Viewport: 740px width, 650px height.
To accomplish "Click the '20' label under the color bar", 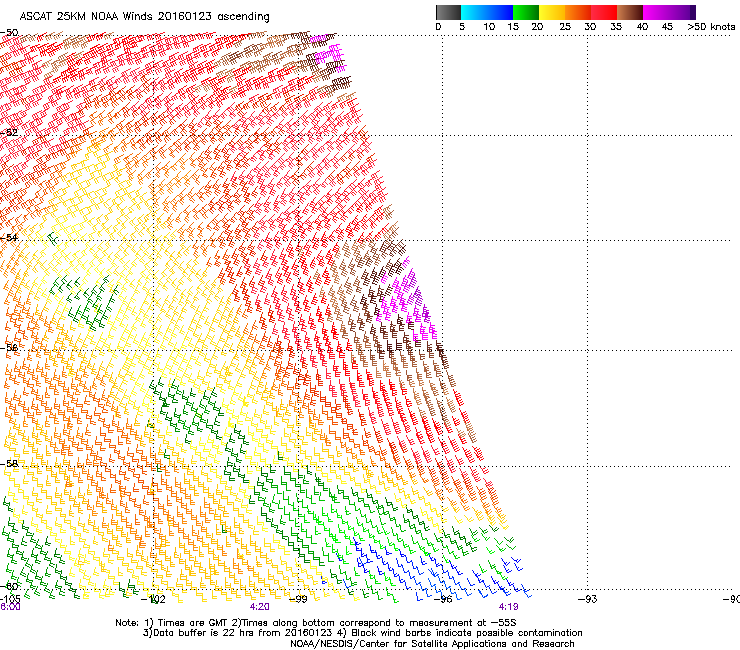I will tap(537, 27).
